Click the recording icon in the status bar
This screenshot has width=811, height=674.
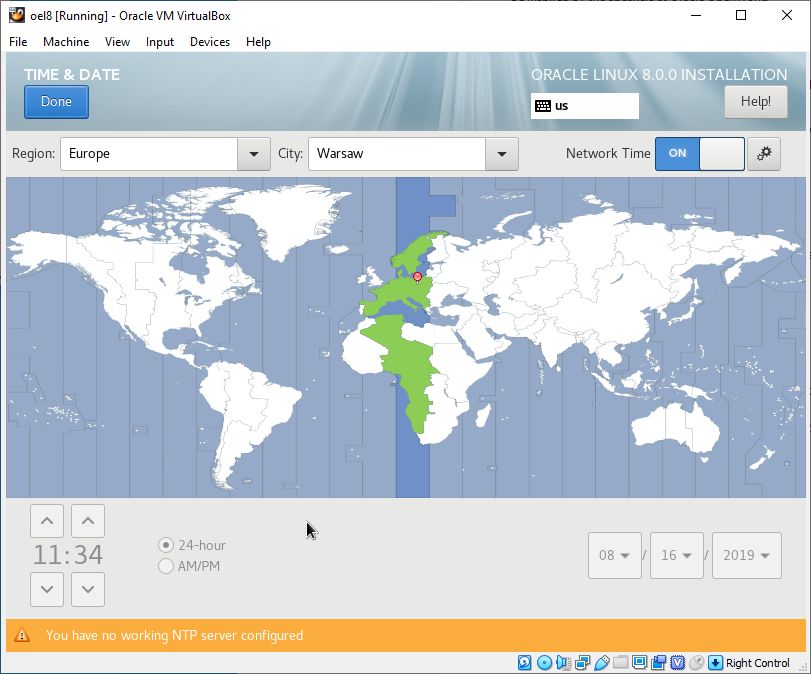click(658, 663)
